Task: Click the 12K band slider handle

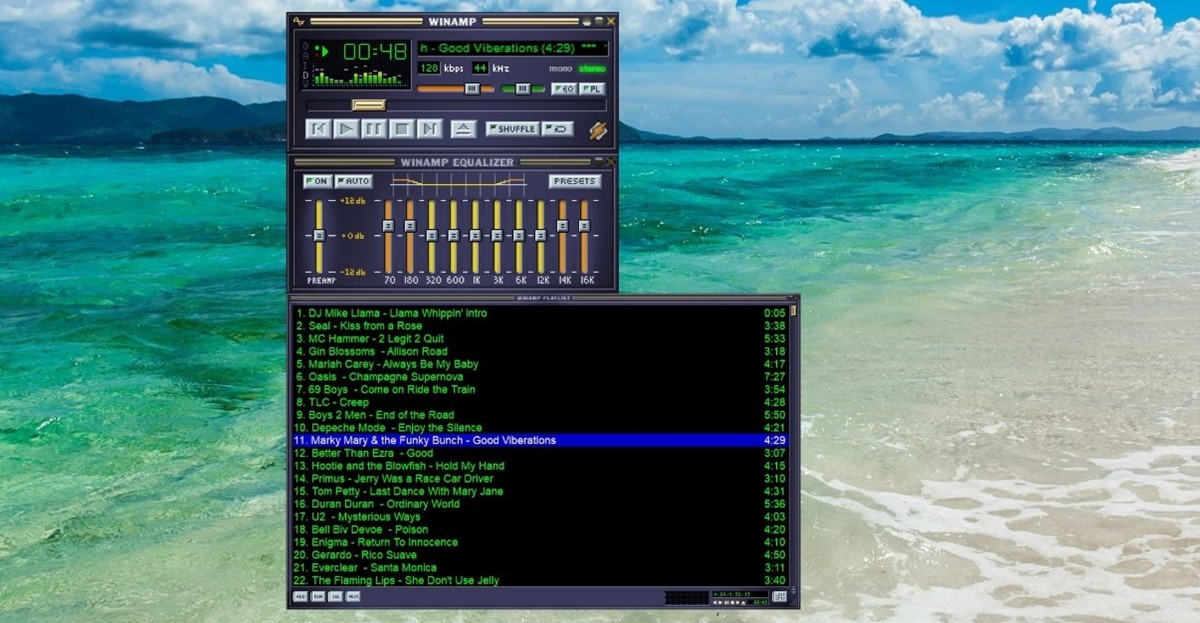Action: 541,236
